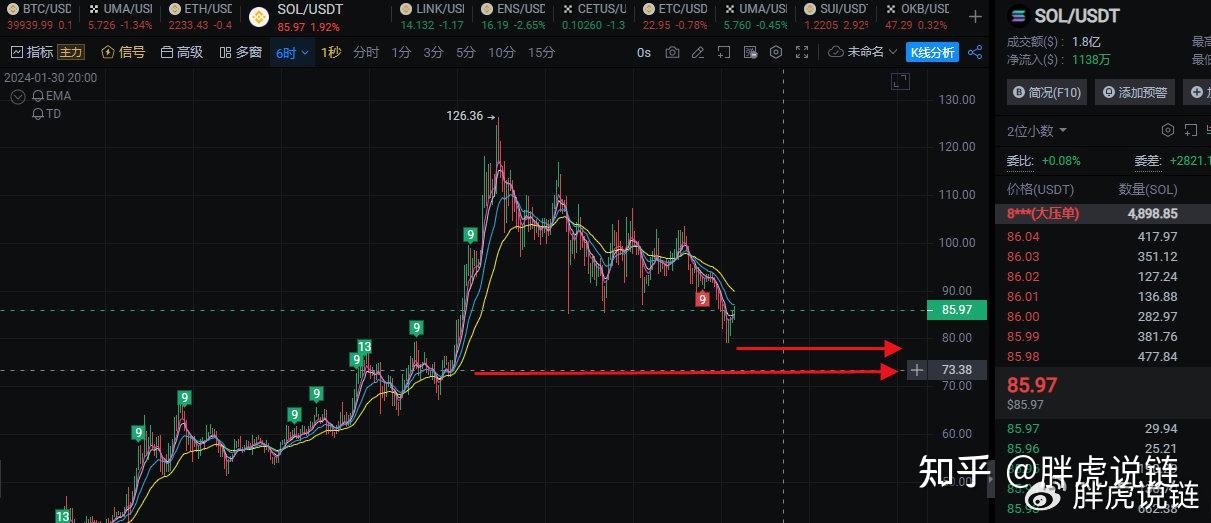1211x523 pixels.
Task: Switch to the CETUS/U ticker tab
Action: pos(593,16)
